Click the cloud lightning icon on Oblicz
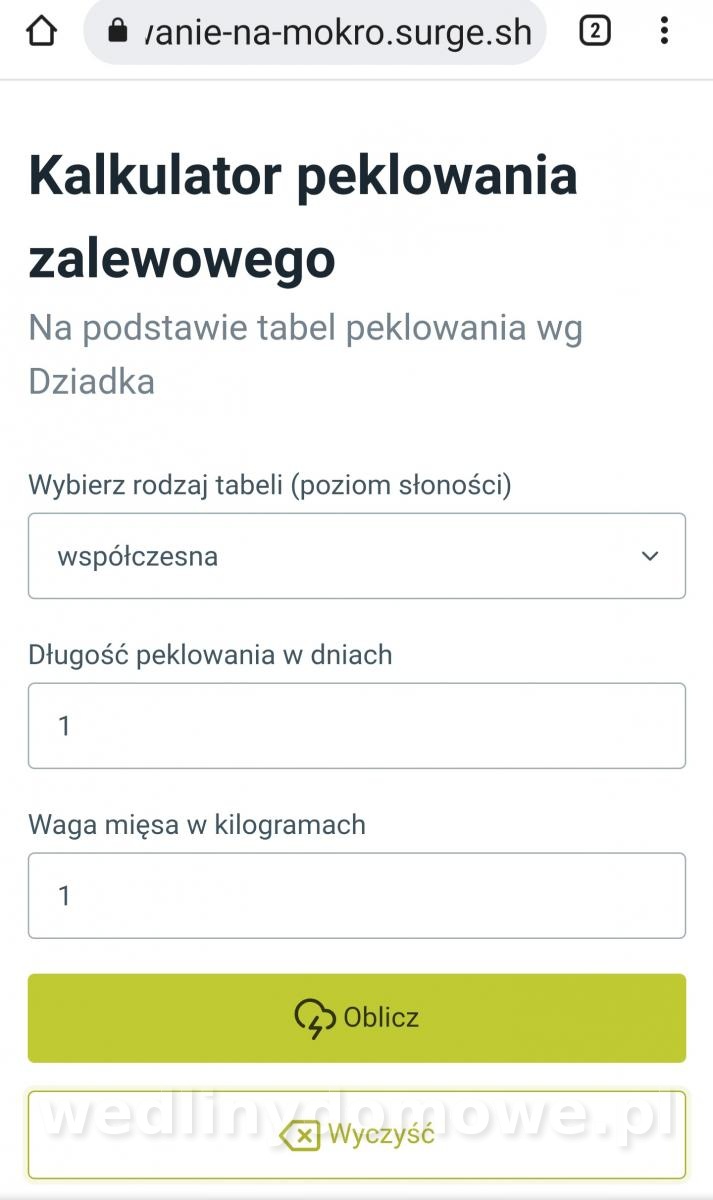 (315, 1019)
